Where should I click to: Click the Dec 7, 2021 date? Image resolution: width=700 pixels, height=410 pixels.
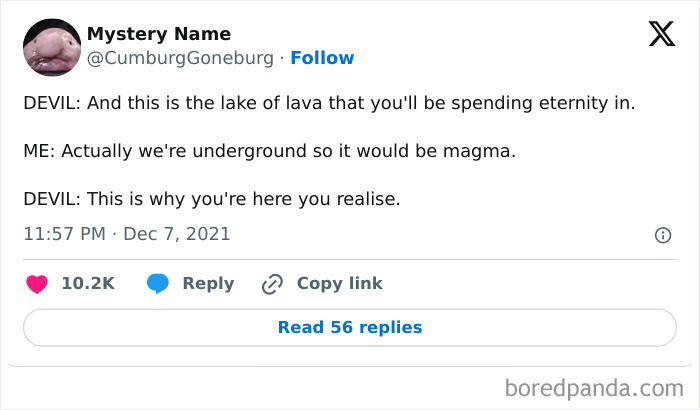click(177, 235)
